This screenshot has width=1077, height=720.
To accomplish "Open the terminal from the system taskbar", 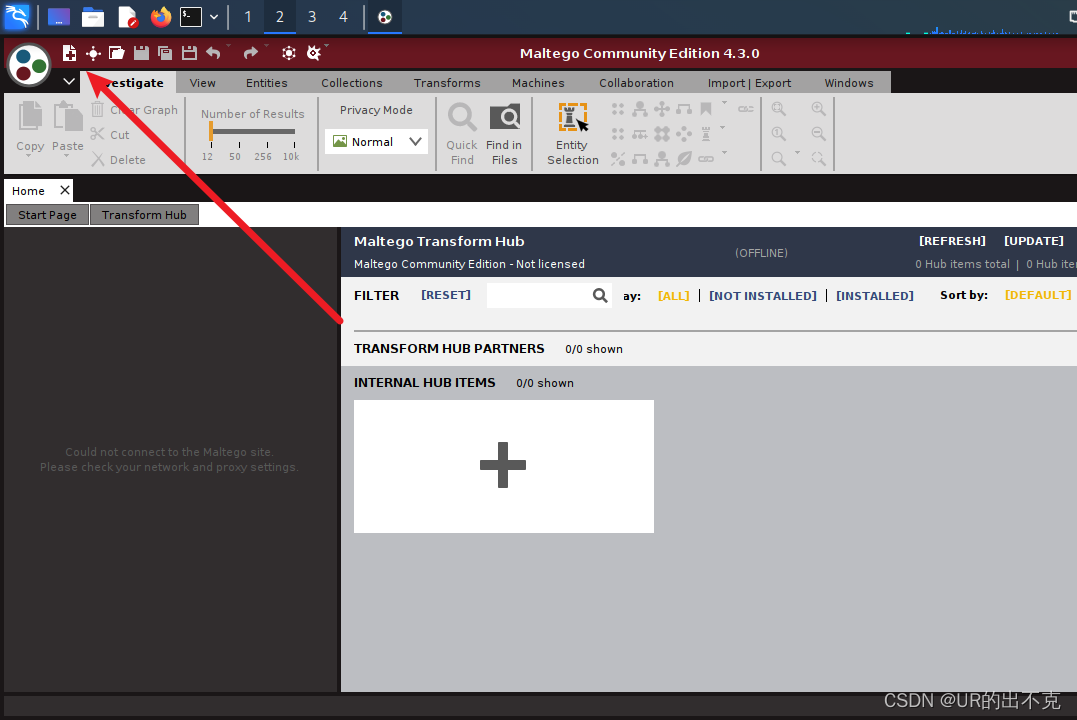I will pos(191,16).
